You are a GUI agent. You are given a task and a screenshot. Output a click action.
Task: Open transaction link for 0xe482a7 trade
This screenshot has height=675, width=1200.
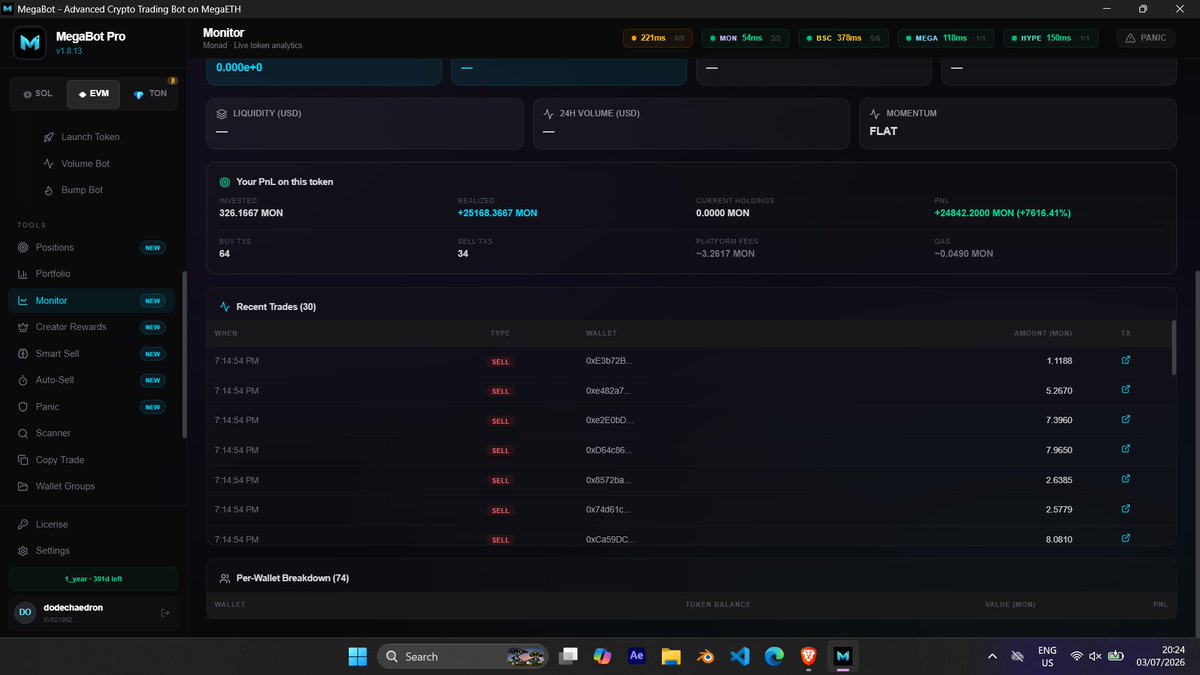tap(1126, 389)
